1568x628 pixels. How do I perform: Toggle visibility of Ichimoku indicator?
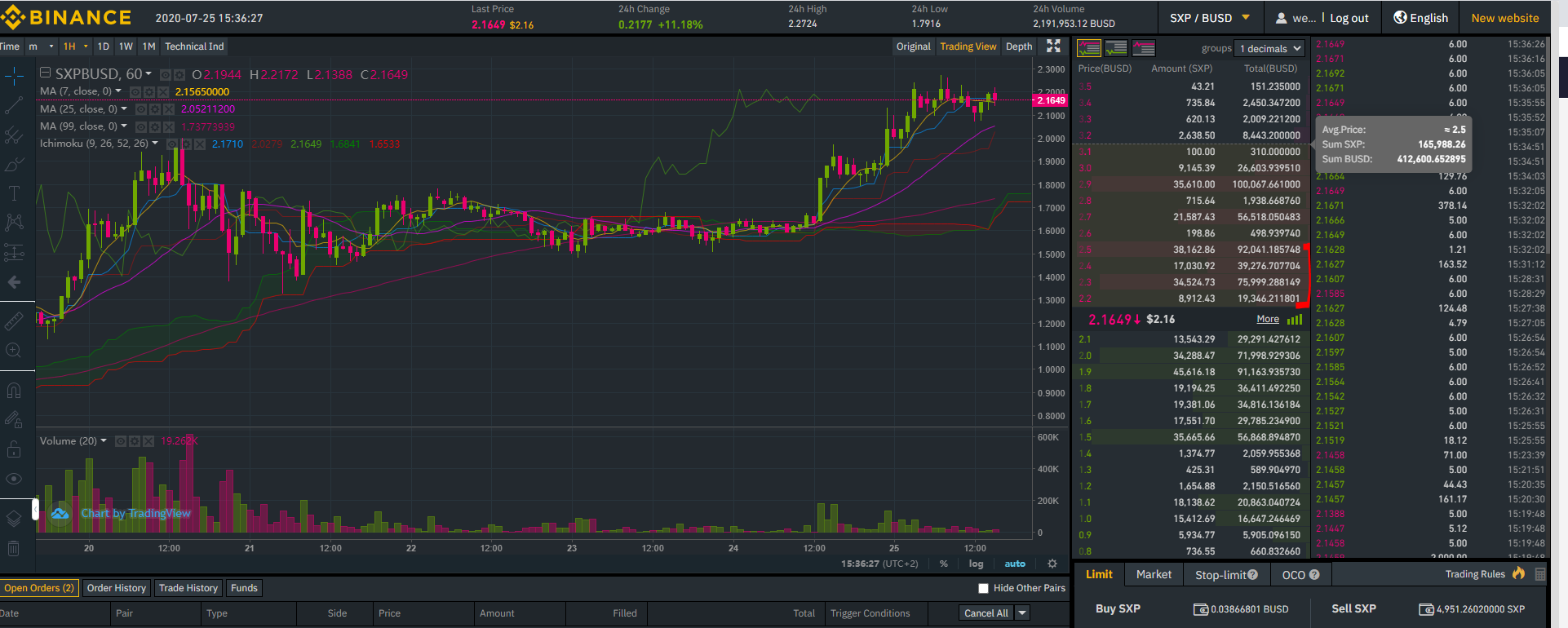coord(172,144)
